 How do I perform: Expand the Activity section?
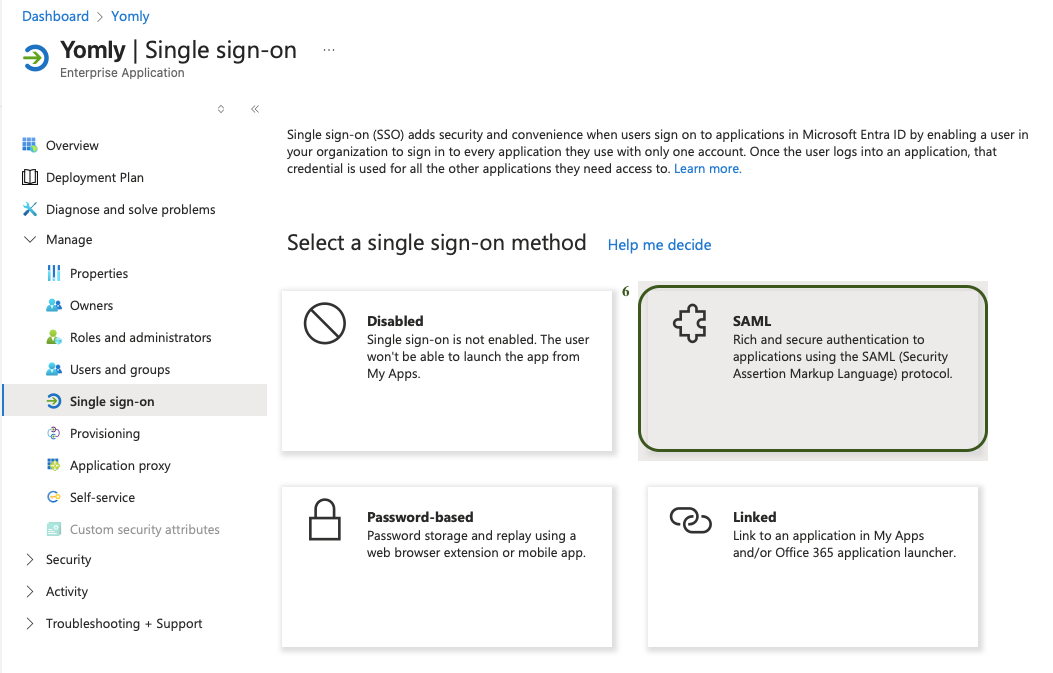click(x=30, y=592)
